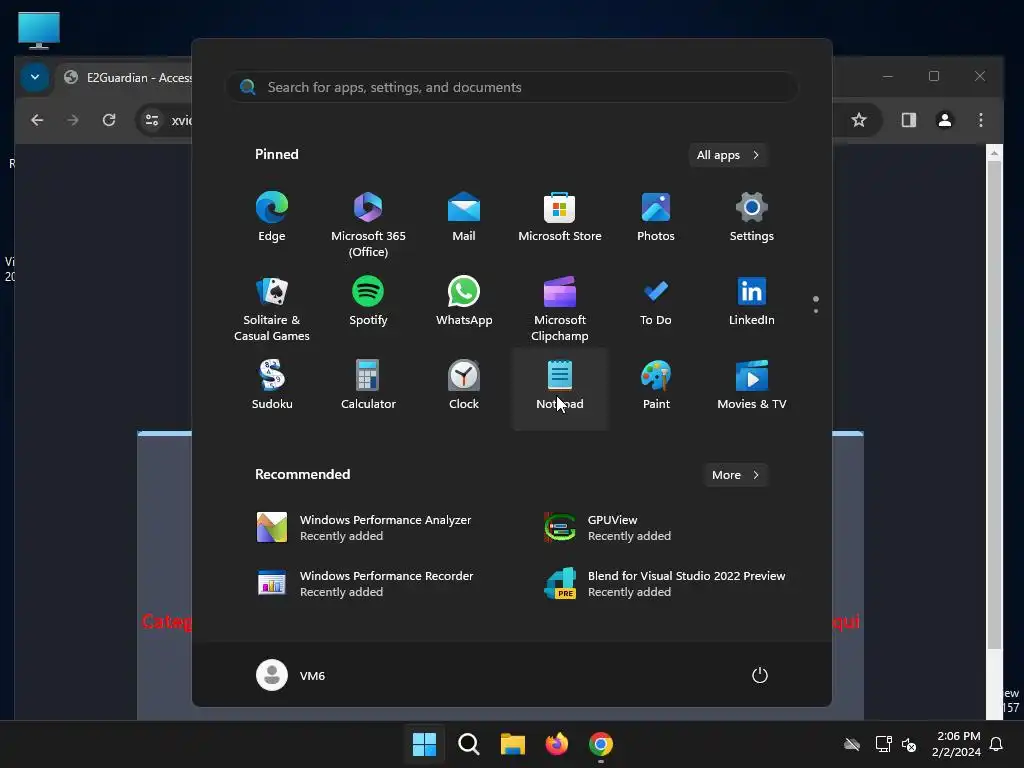The image size is (1024, 768).
Task: Open File Explorer from the taskbar
Action: (513, 744)
